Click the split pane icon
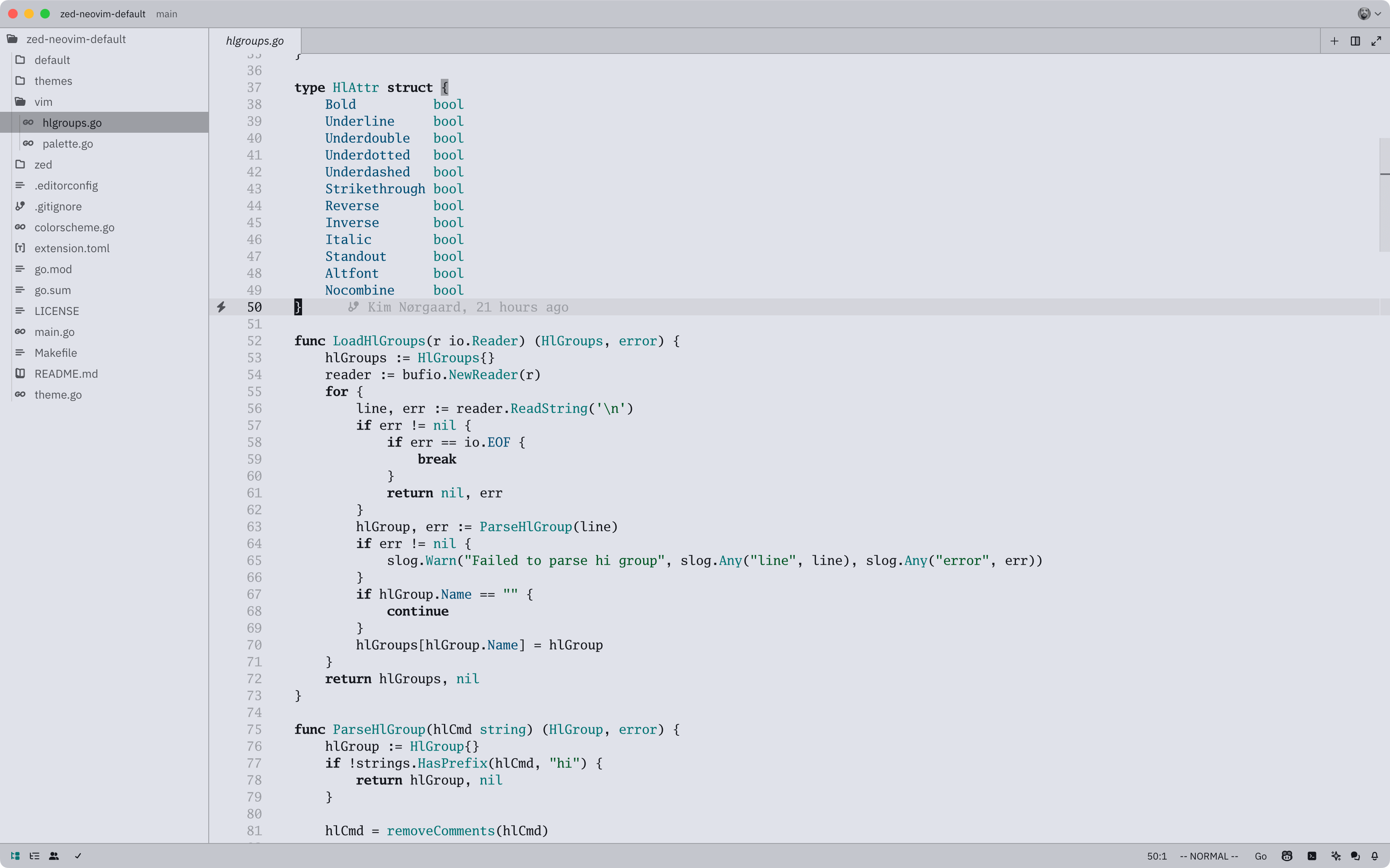The image size is (1390, 868). tap(1355, 41)
